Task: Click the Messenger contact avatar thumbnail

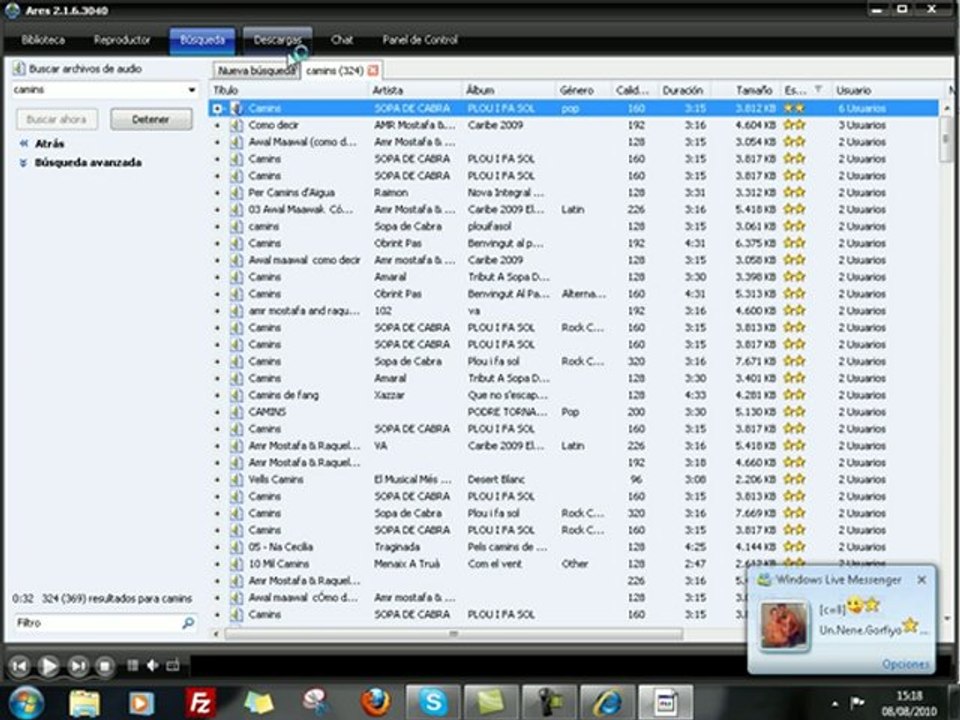Action: pos(783,625)
